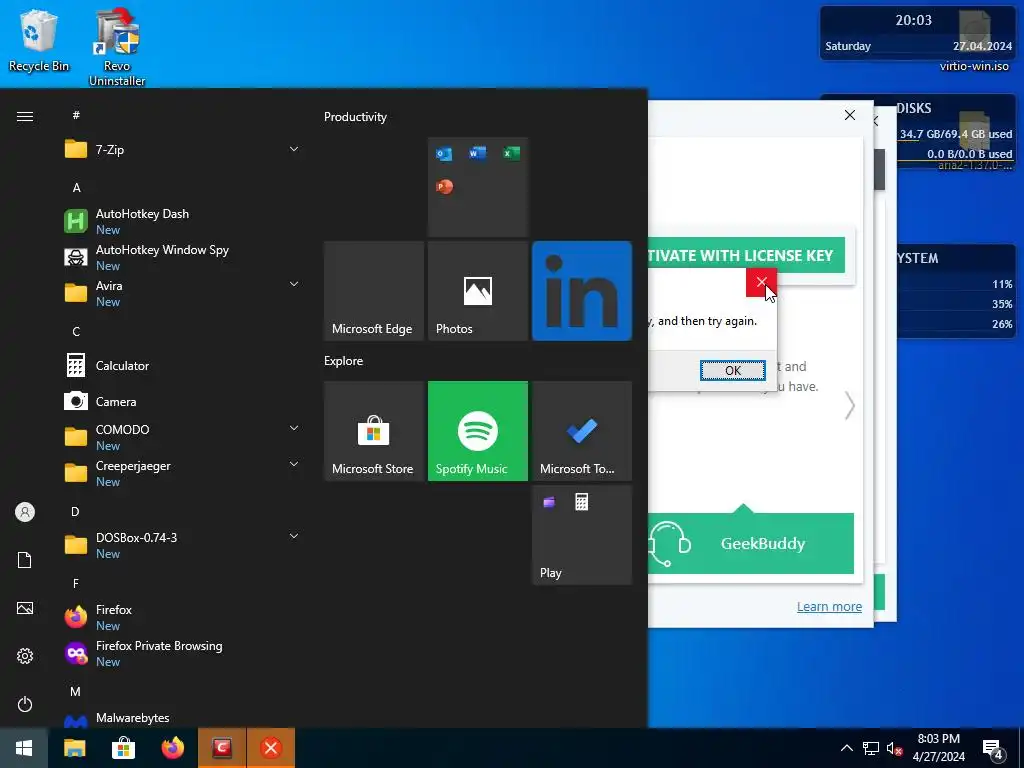Switch to red X error taskbar button

point(271,748)
